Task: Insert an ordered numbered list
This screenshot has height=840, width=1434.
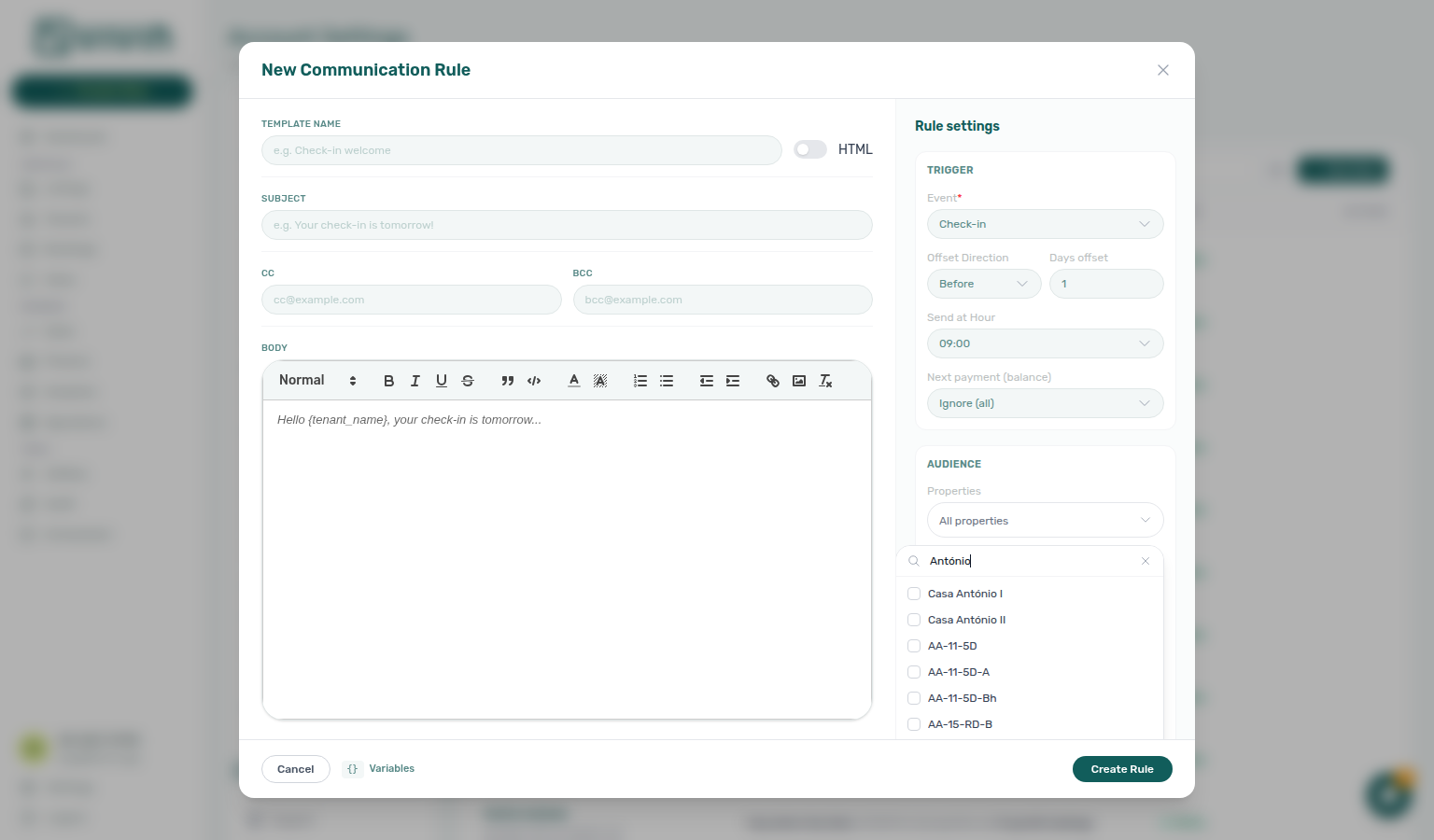Action: coord(640,381)
